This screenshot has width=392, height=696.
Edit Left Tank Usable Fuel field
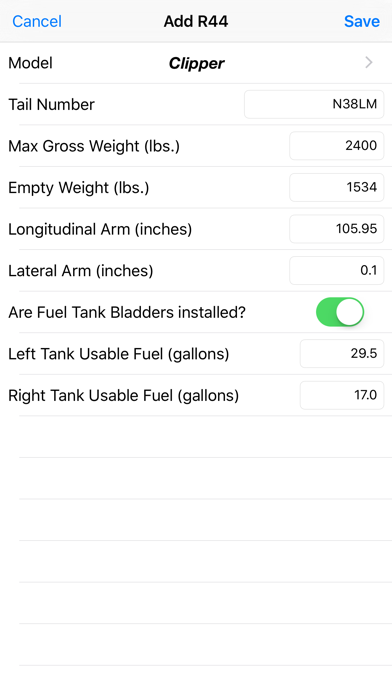[342, 354]
